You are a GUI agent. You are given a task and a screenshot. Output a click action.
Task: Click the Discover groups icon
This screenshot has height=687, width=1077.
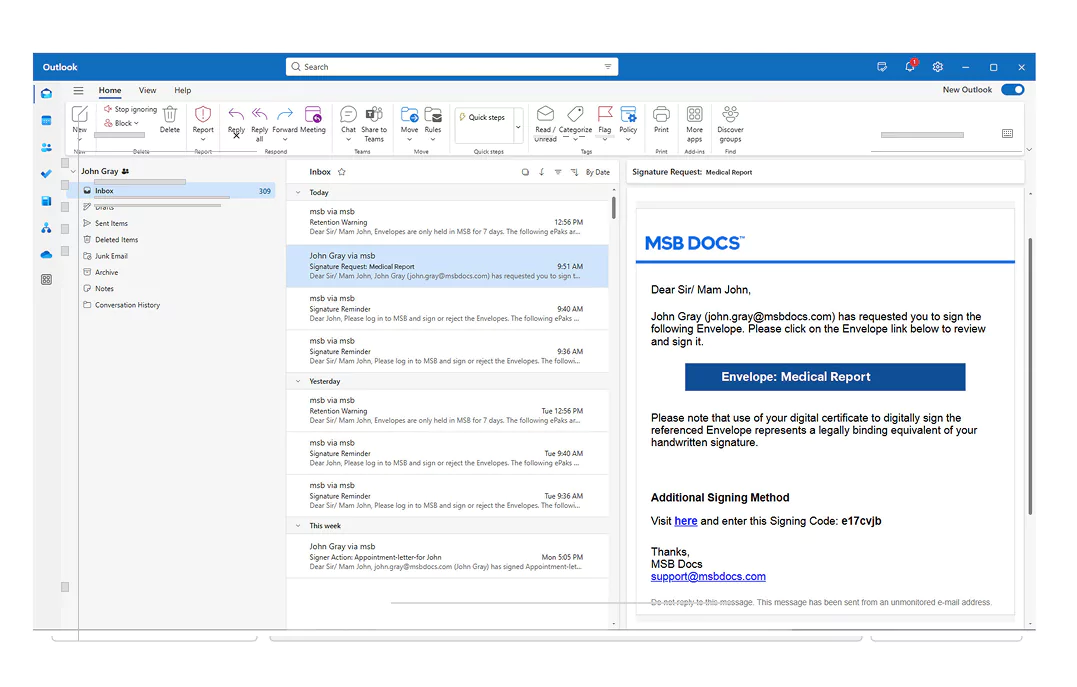(730, 115)
